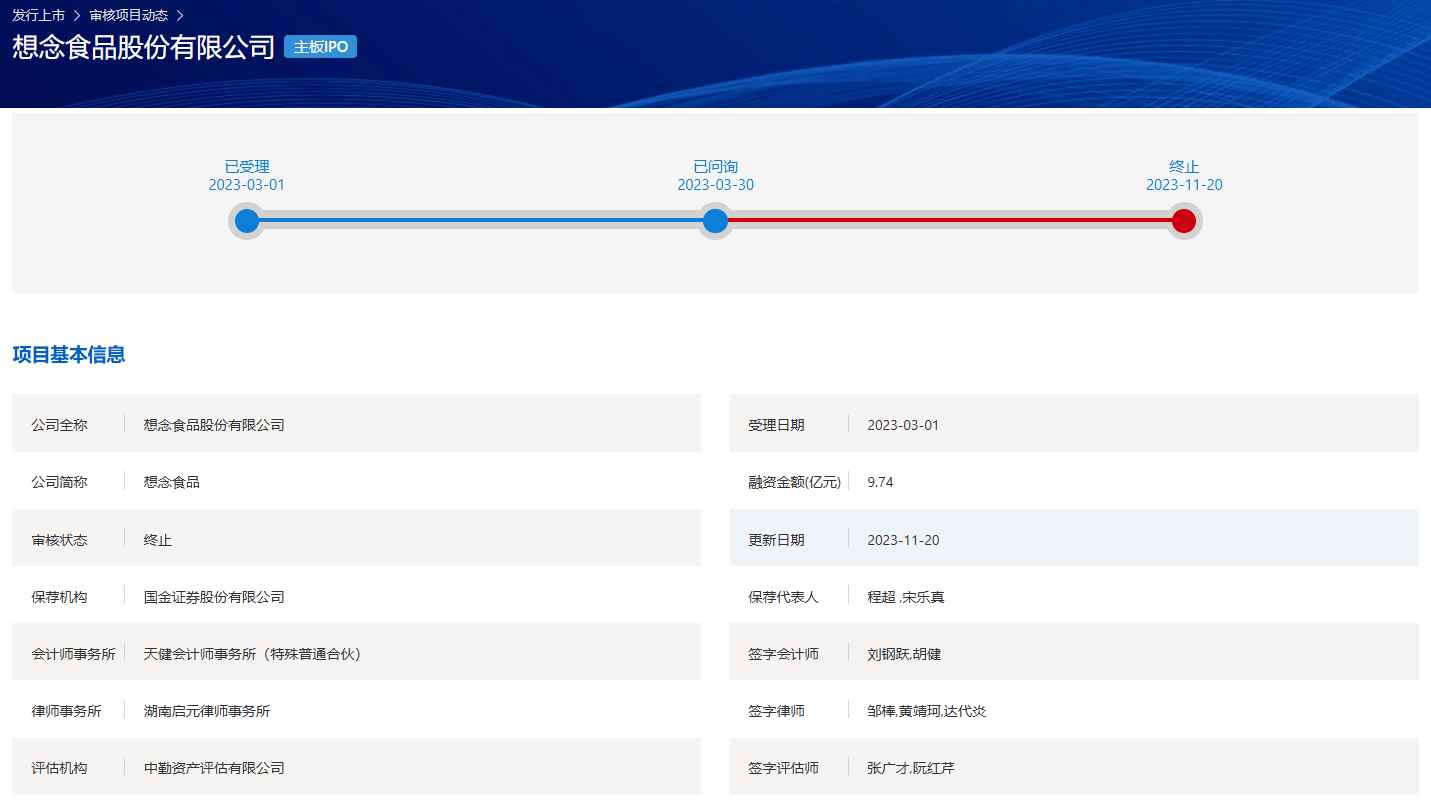This screenshot has height=806, width=1431.
Task: Click the 公司全称 field label
Action: [x=59, y=425]
